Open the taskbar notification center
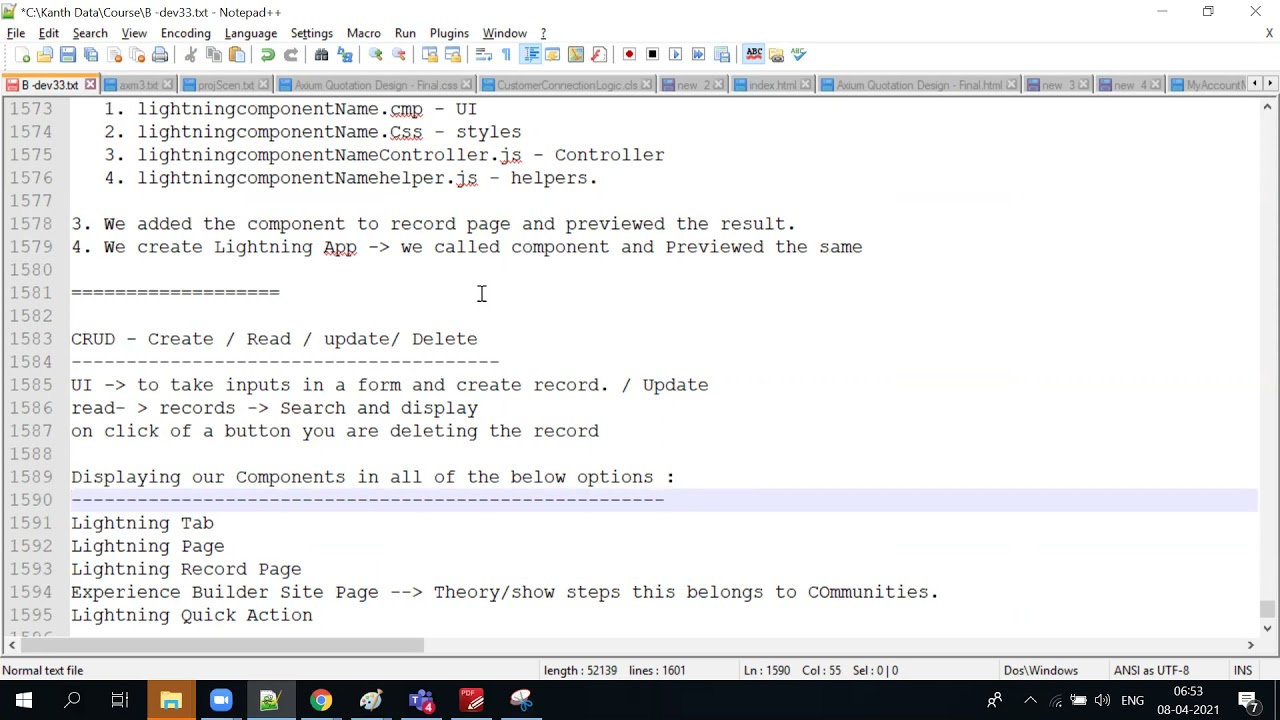Screen dimensions: 1280x720 pos(1248,700)
